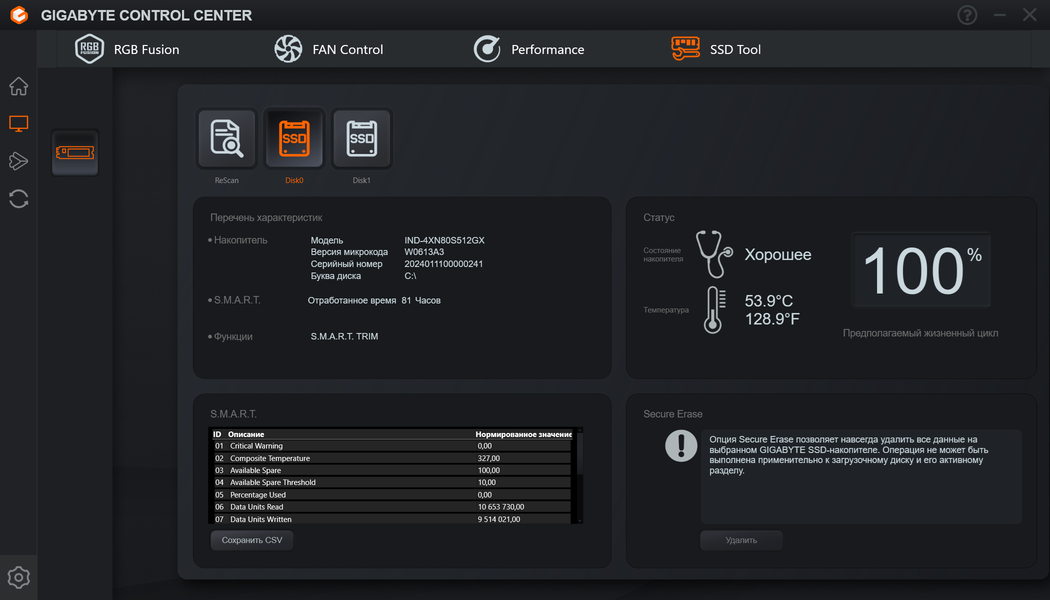The width and height of the screenshot is (1050, 600).
Task: Open the Performance tab
Action: 528,49
